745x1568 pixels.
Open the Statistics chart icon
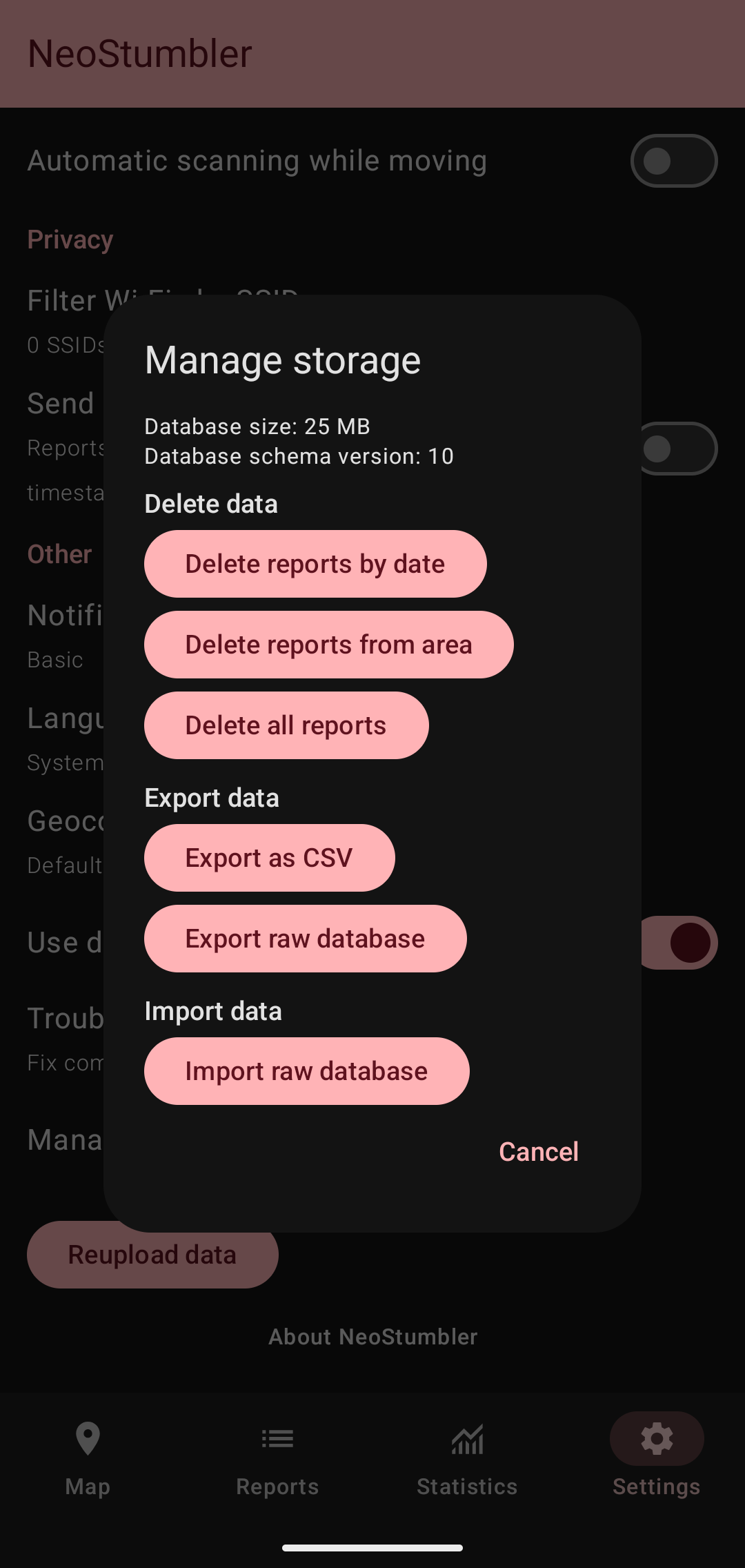(x=467, y=1439)
